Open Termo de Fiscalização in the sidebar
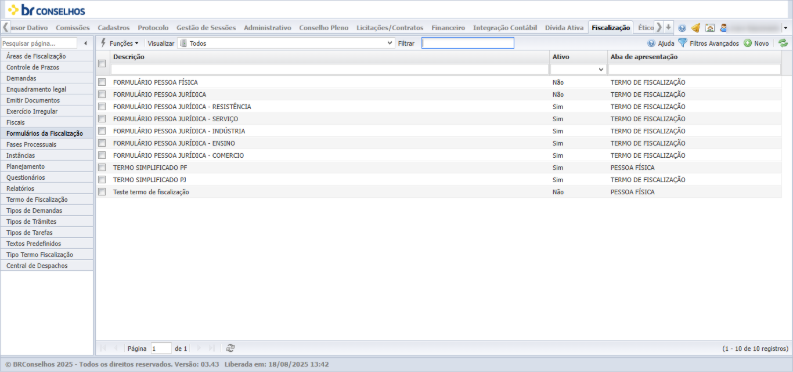793x372 pixels. click(x=47, y=200)
